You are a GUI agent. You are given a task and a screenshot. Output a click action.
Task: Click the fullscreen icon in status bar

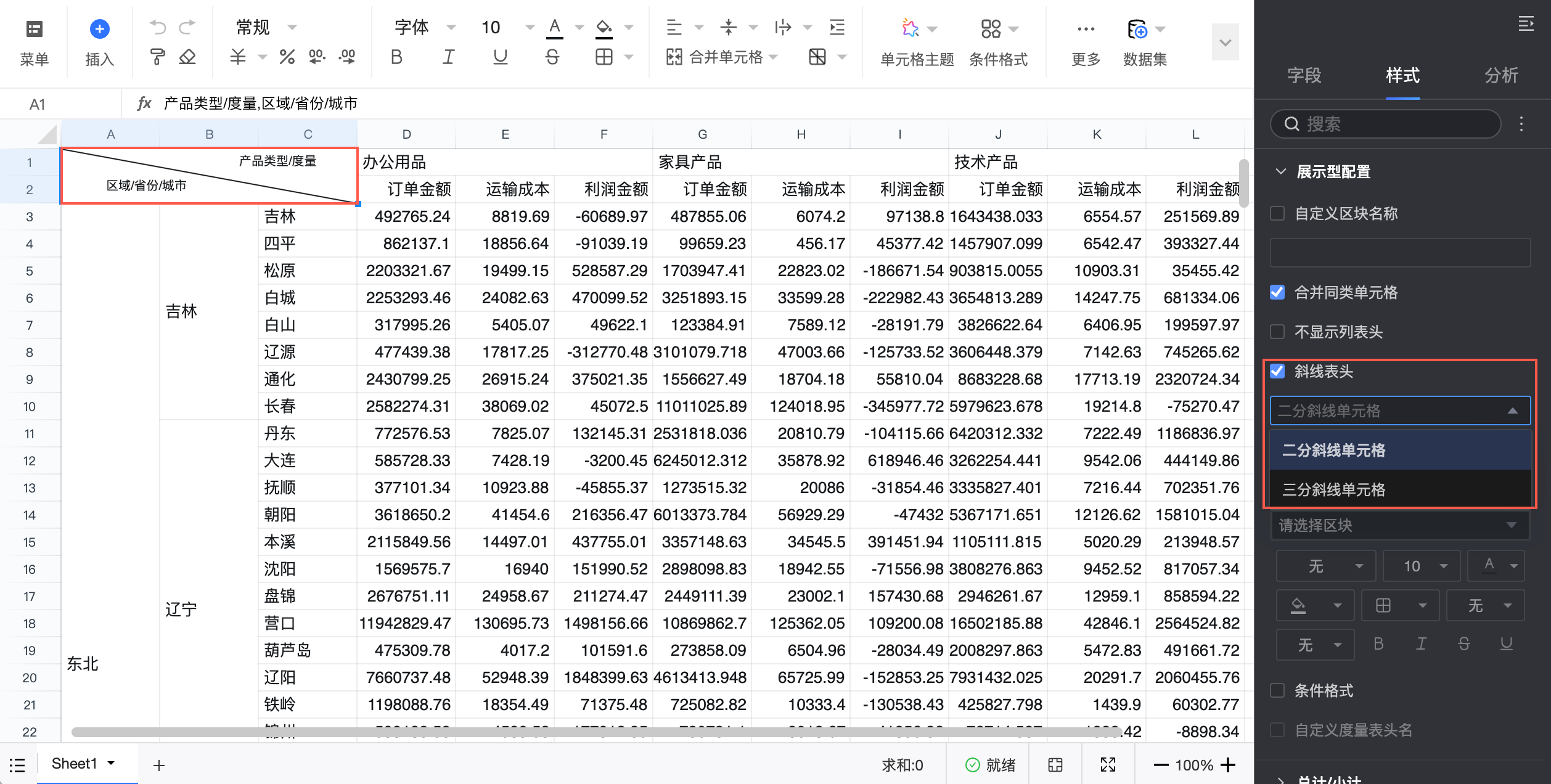tap(1108, 765)
